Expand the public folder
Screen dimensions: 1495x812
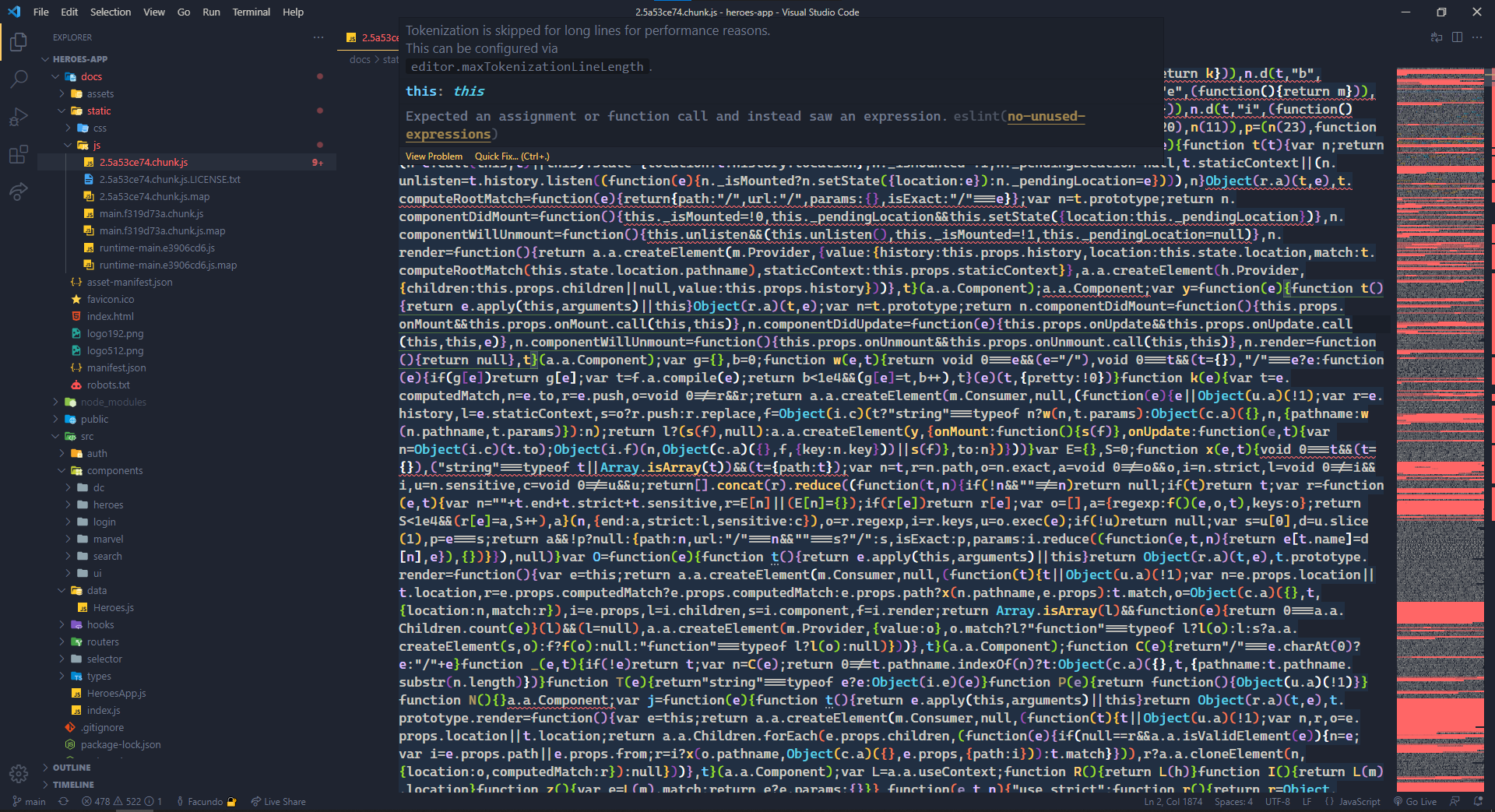(x=94, y=419)
